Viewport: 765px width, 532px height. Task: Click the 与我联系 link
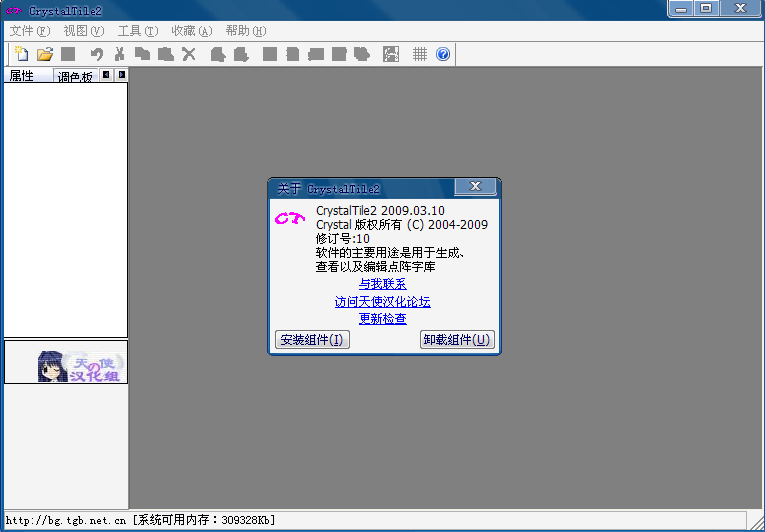tap(382, 284)
